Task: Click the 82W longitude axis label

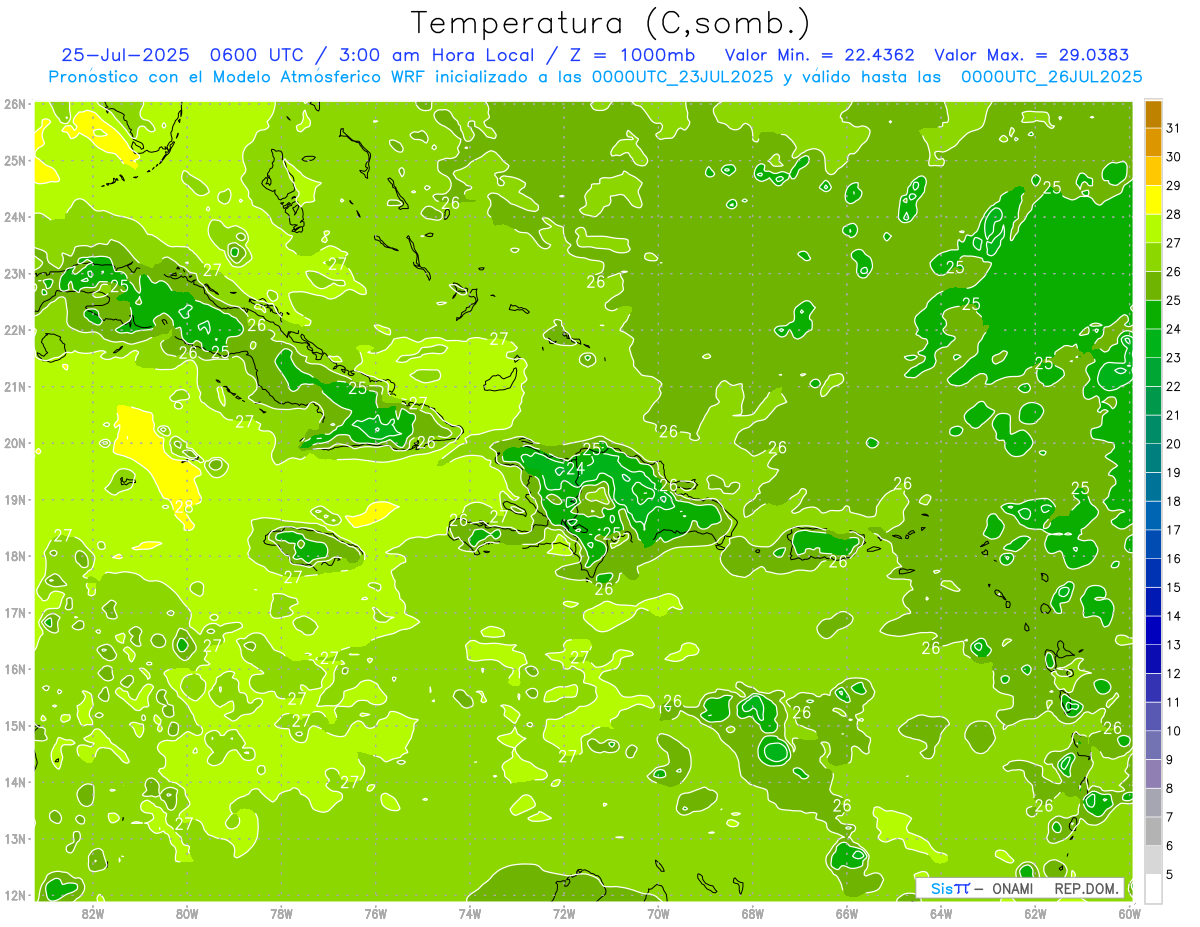Action: pos(92,913)
